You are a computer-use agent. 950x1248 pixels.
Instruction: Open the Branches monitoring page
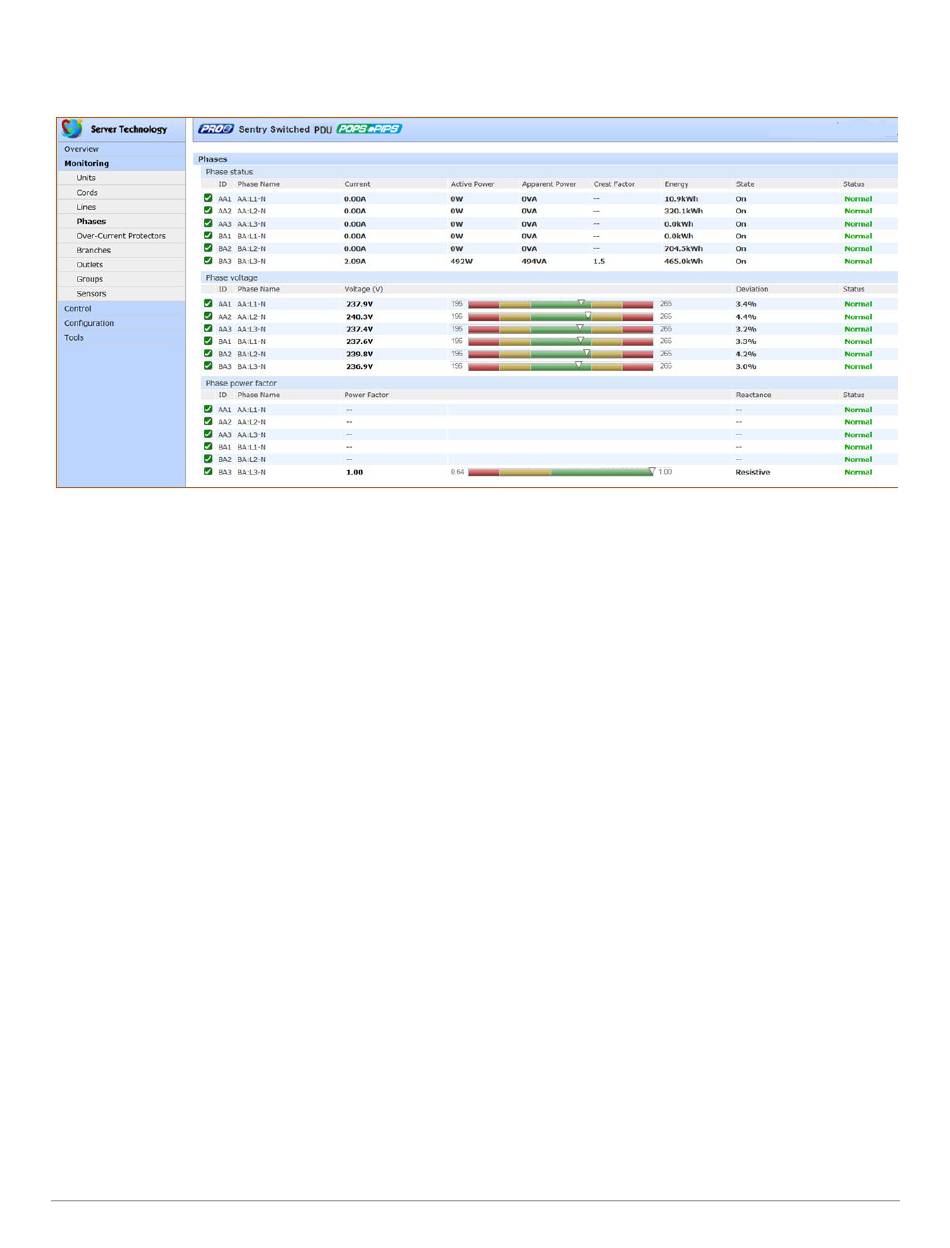click(x=94, y=250)
